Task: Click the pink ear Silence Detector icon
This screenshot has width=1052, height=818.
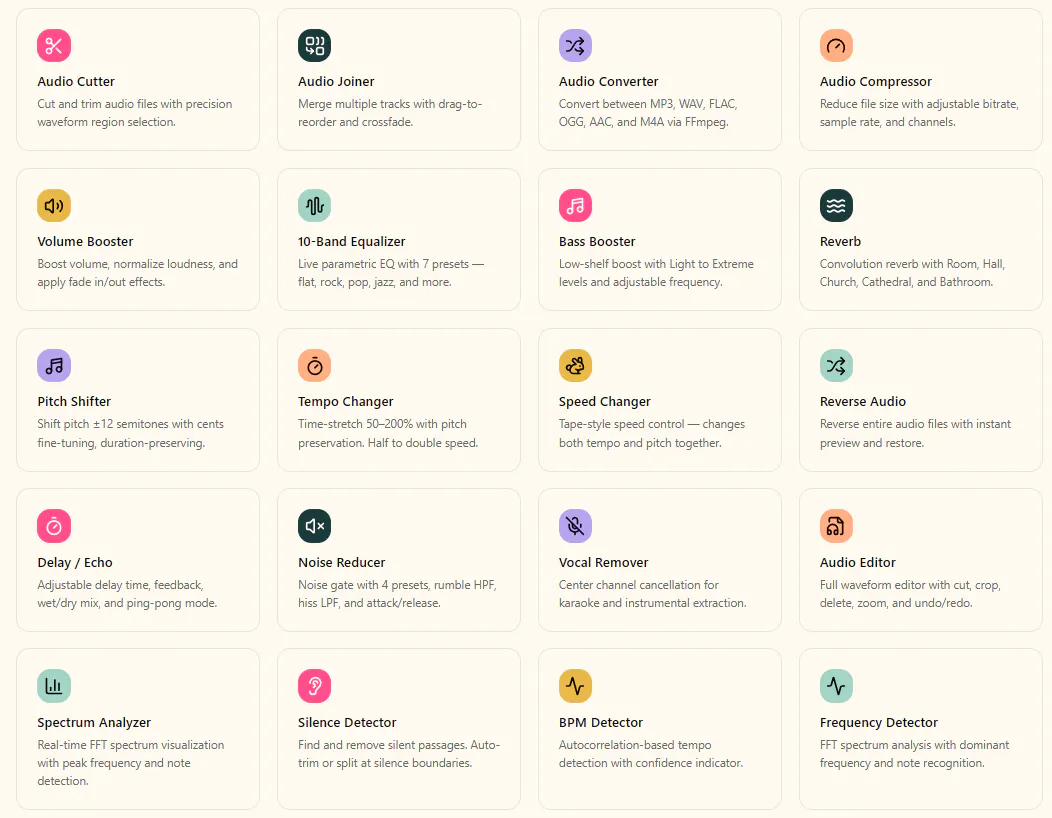Action: (315, 686)
